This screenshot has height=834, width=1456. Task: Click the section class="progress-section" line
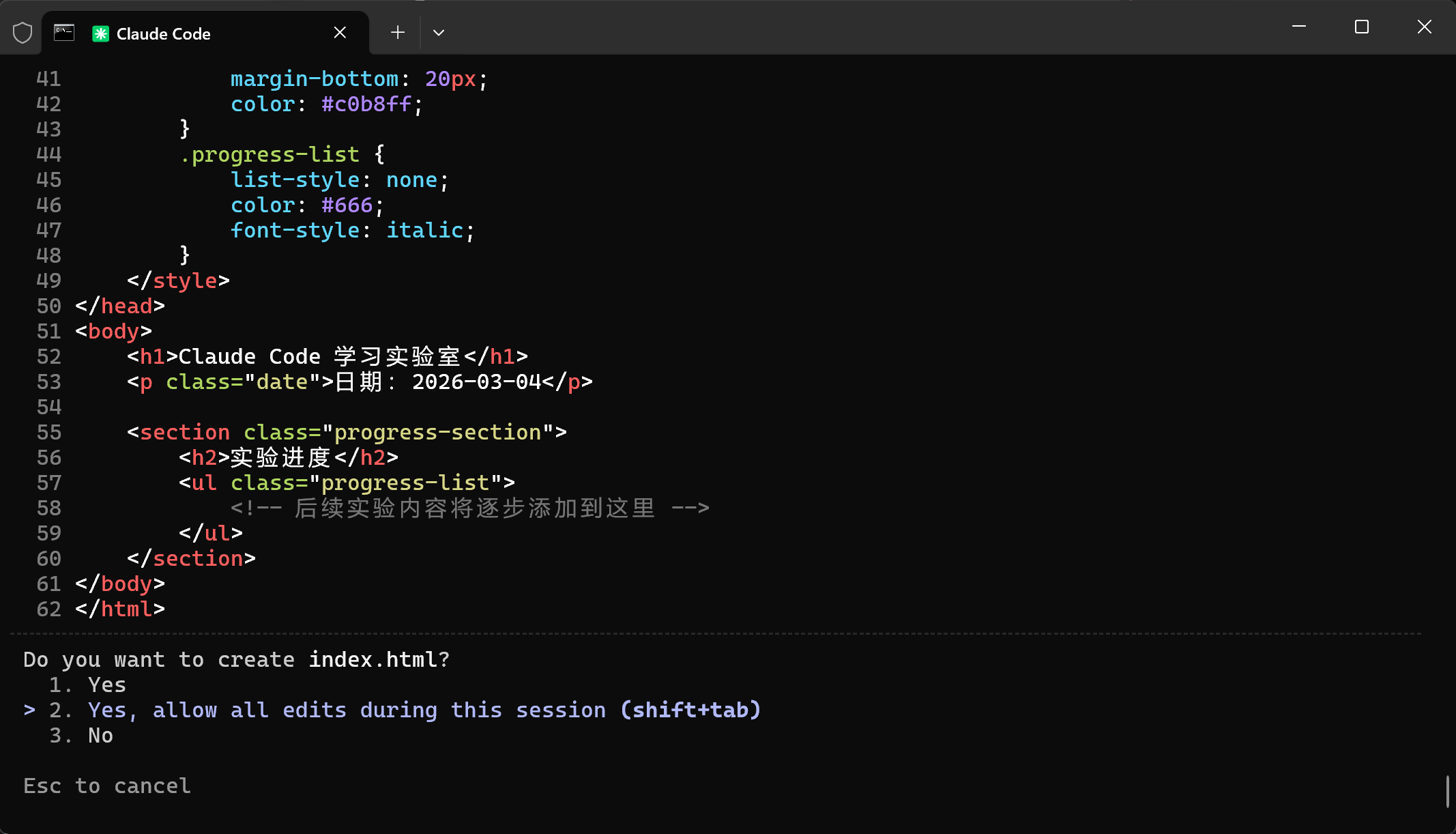click(347, 432)
